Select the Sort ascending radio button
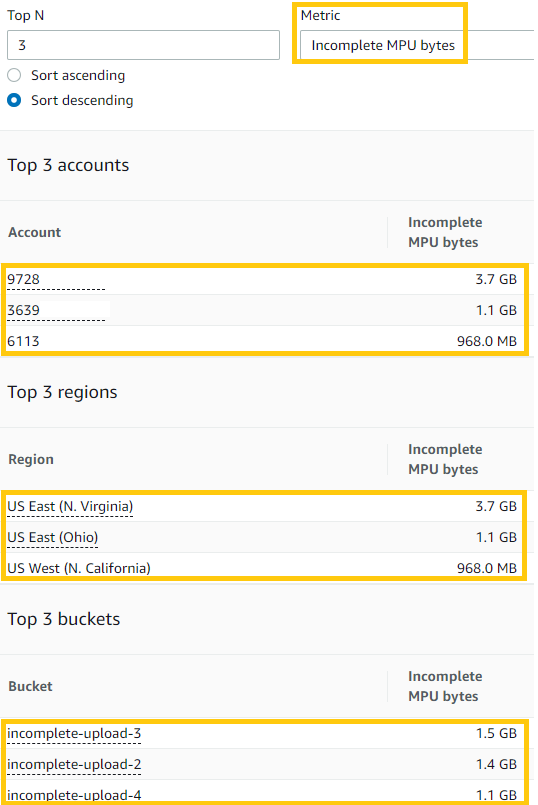The image size is (538, 805). [x=14, y=75]
